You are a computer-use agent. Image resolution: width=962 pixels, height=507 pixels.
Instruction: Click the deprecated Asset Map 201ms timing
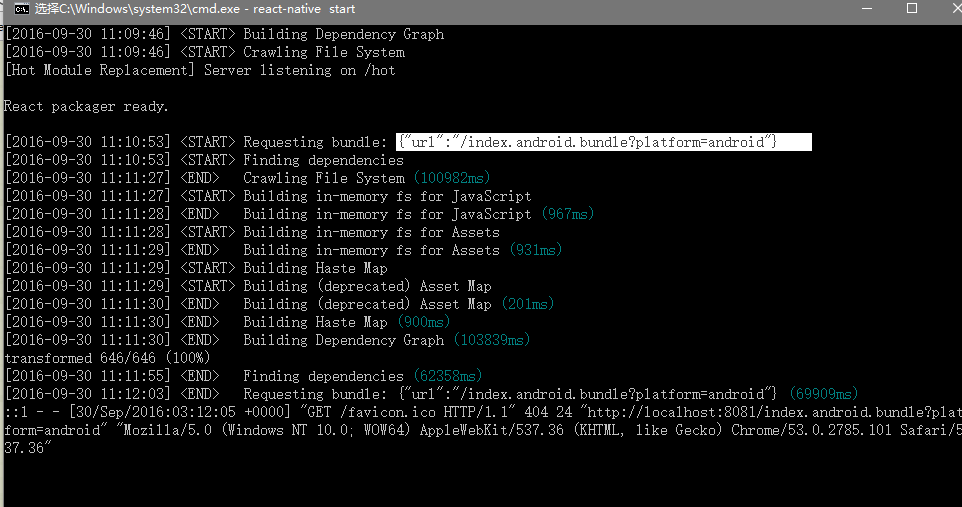point(527,304)
